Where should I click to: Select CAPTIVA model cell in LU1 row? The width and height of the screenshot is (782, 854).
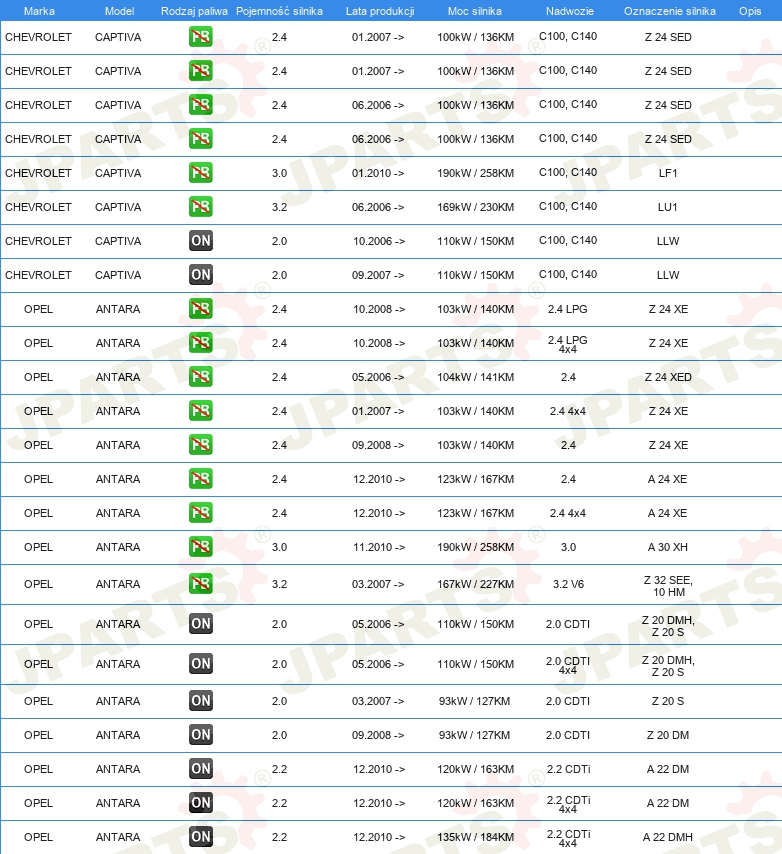click(x=118, y=207)
